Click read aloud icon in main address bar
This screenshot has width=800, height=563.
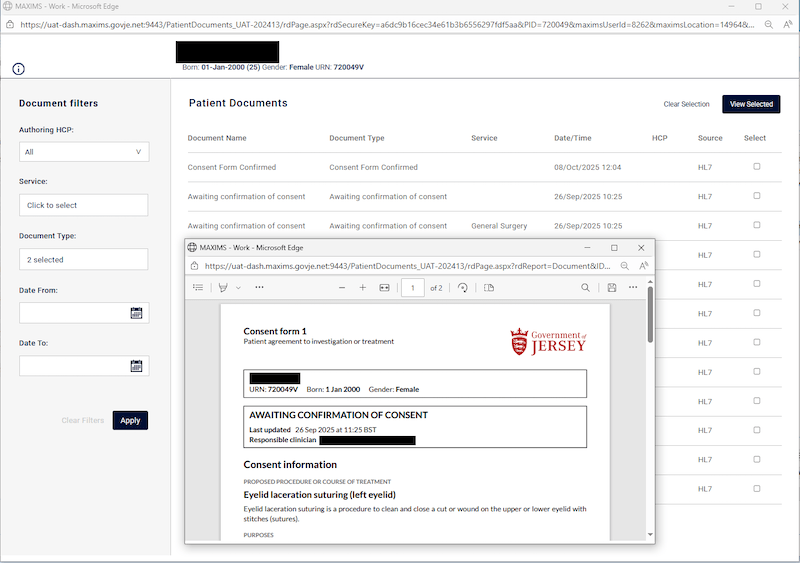click(x=788, y=25)
